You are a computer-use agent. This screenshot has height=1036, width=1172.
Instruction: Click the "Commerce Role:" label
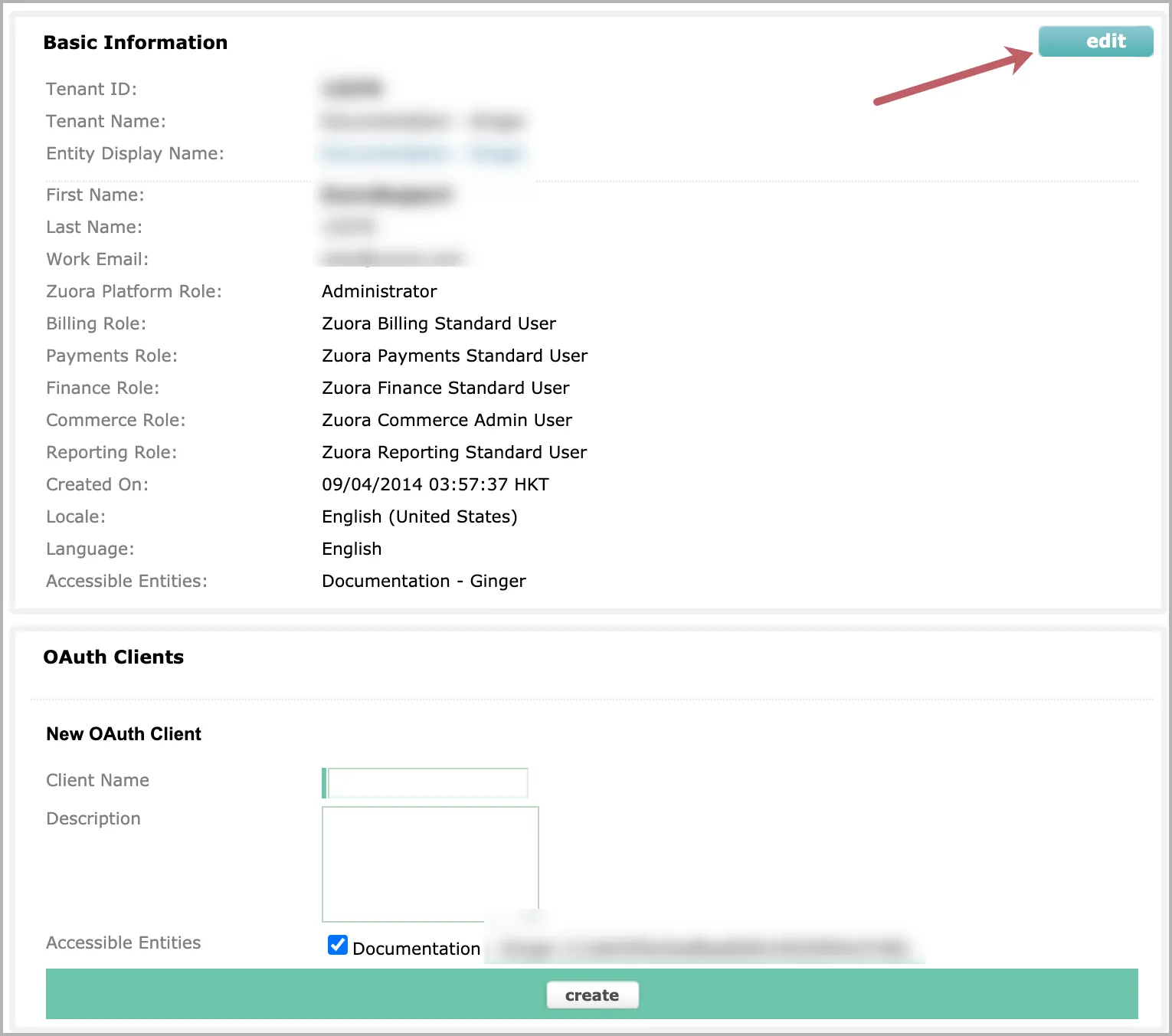click(x=116, y=420)
